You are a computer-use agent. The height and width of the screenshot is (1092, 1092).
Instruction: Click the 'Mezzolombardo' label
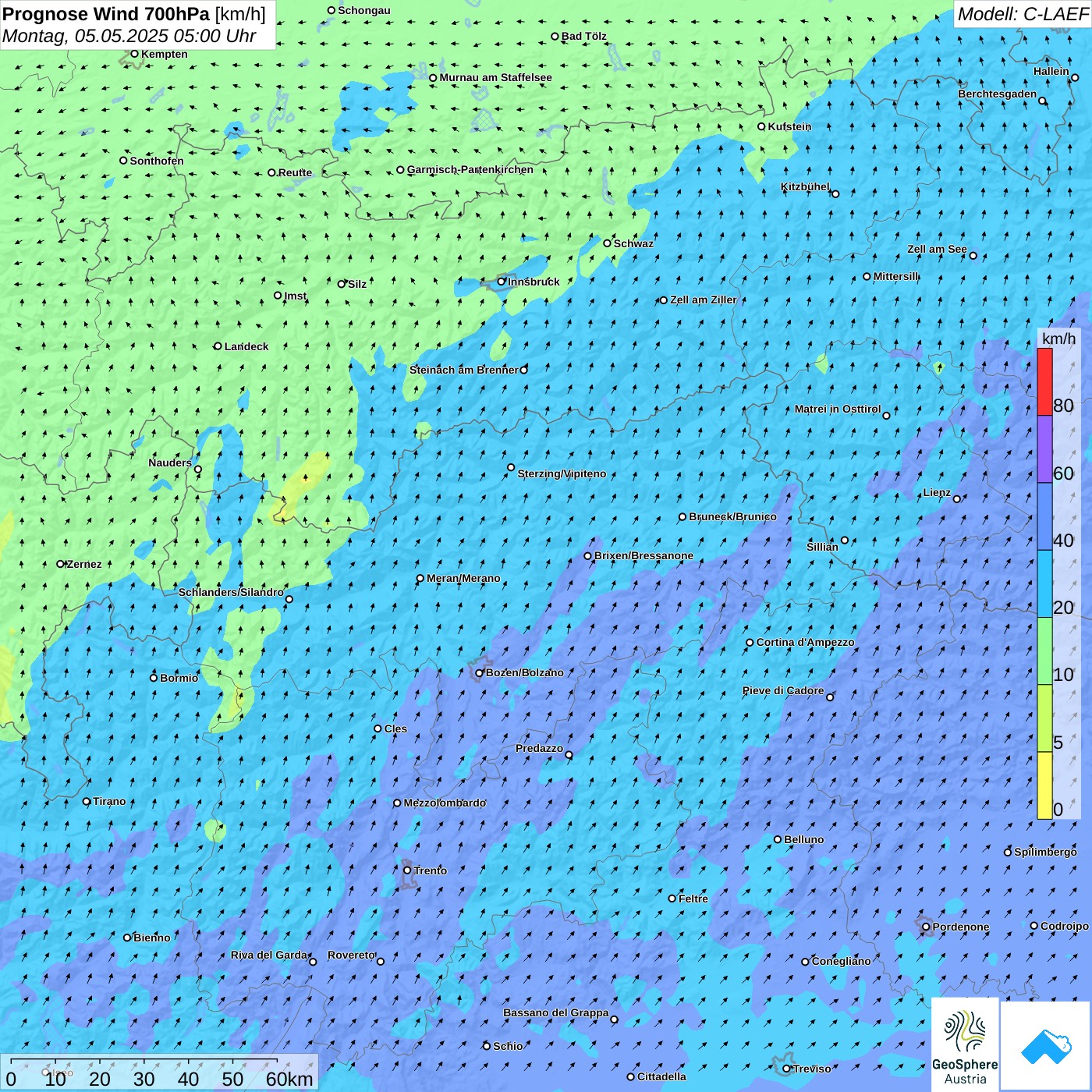pyautogui.click(x=445, y=803)
